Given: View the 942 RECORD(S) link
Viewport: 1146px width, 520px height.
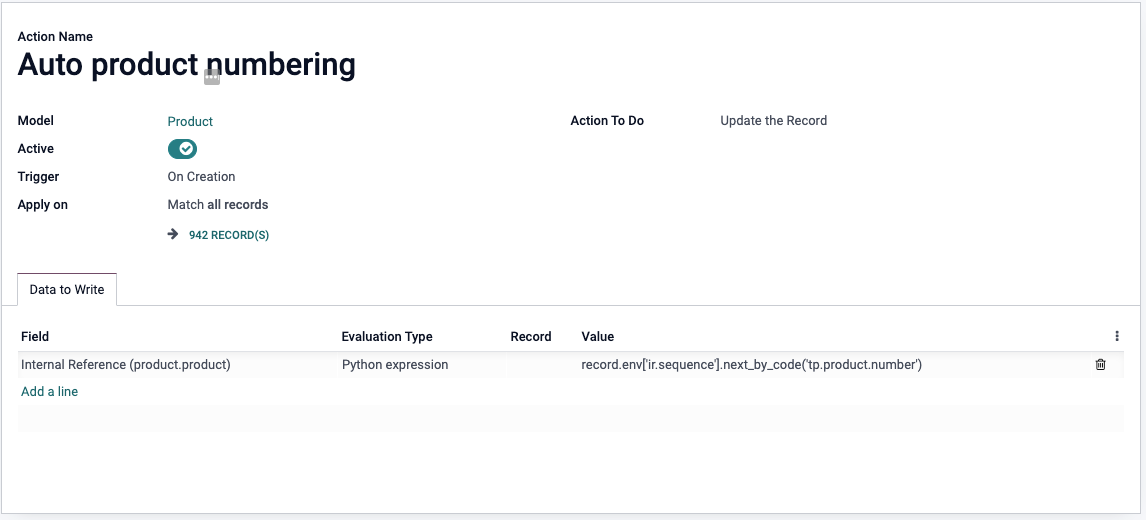Looking at the screenshot, I should (x=229, y=235).
